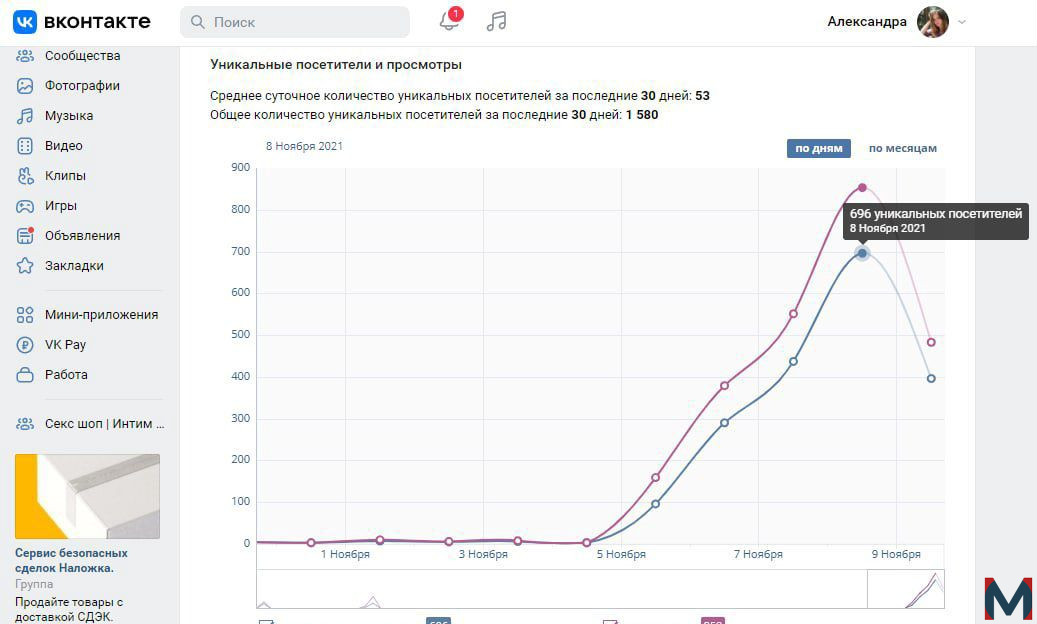Click the VKontakte logo icon

25,22
